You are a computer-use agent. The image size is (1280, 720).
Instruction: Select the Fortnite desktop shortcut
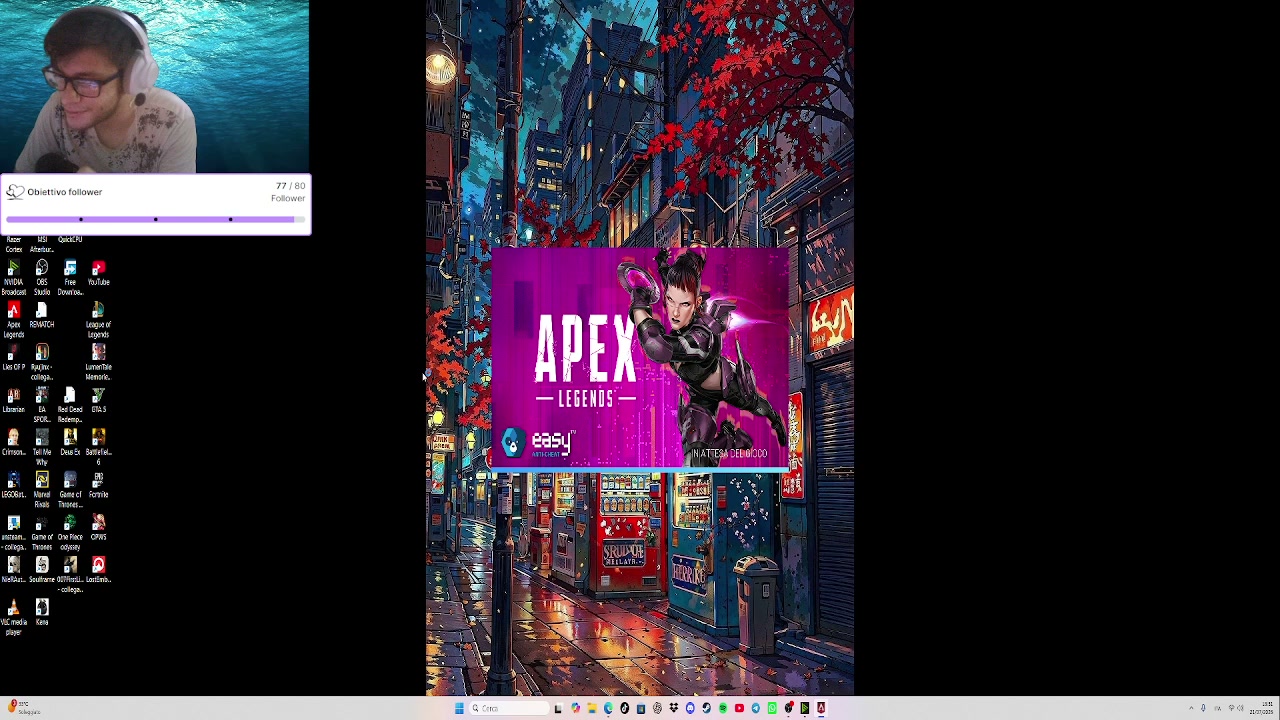(98, 486)
